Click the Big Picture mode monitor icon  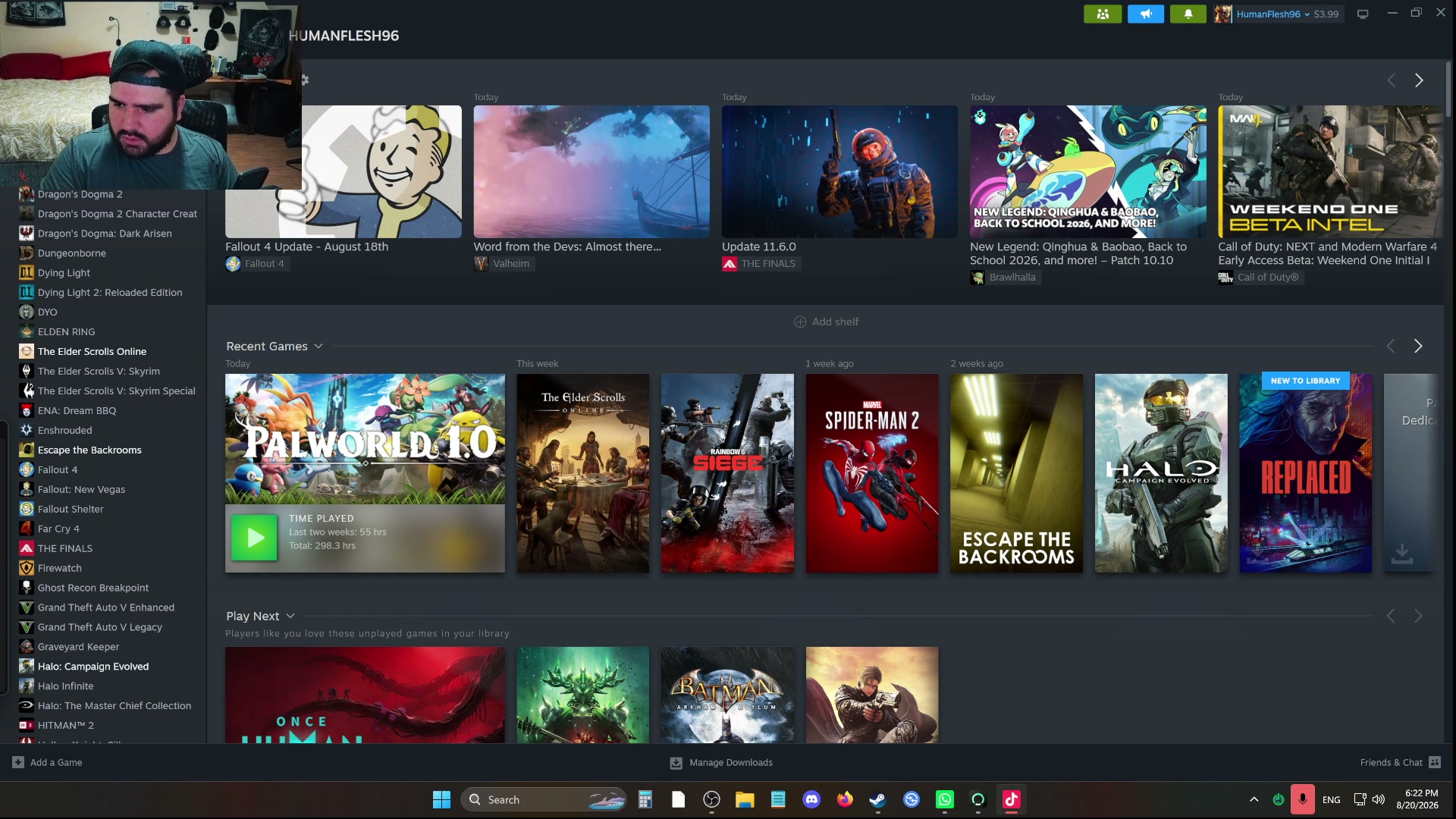(x=1363, y=14)
